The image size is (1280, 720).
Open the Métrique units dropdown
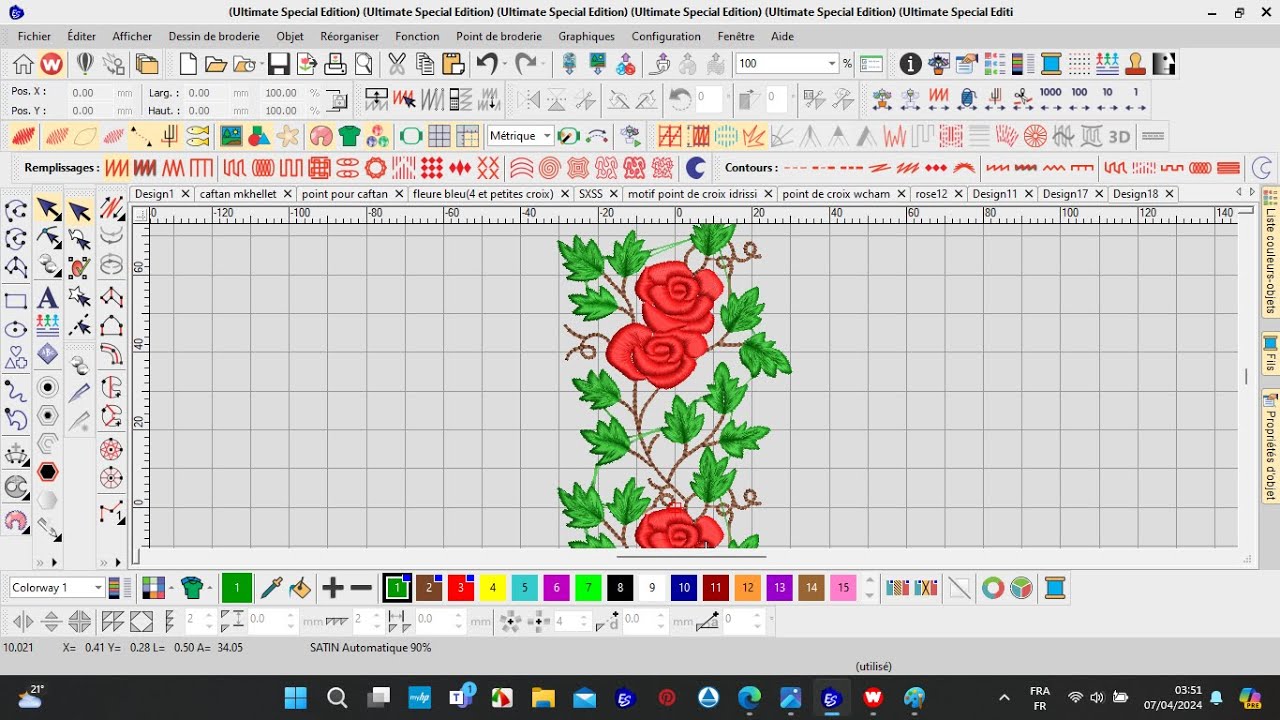tap(547, 136)
